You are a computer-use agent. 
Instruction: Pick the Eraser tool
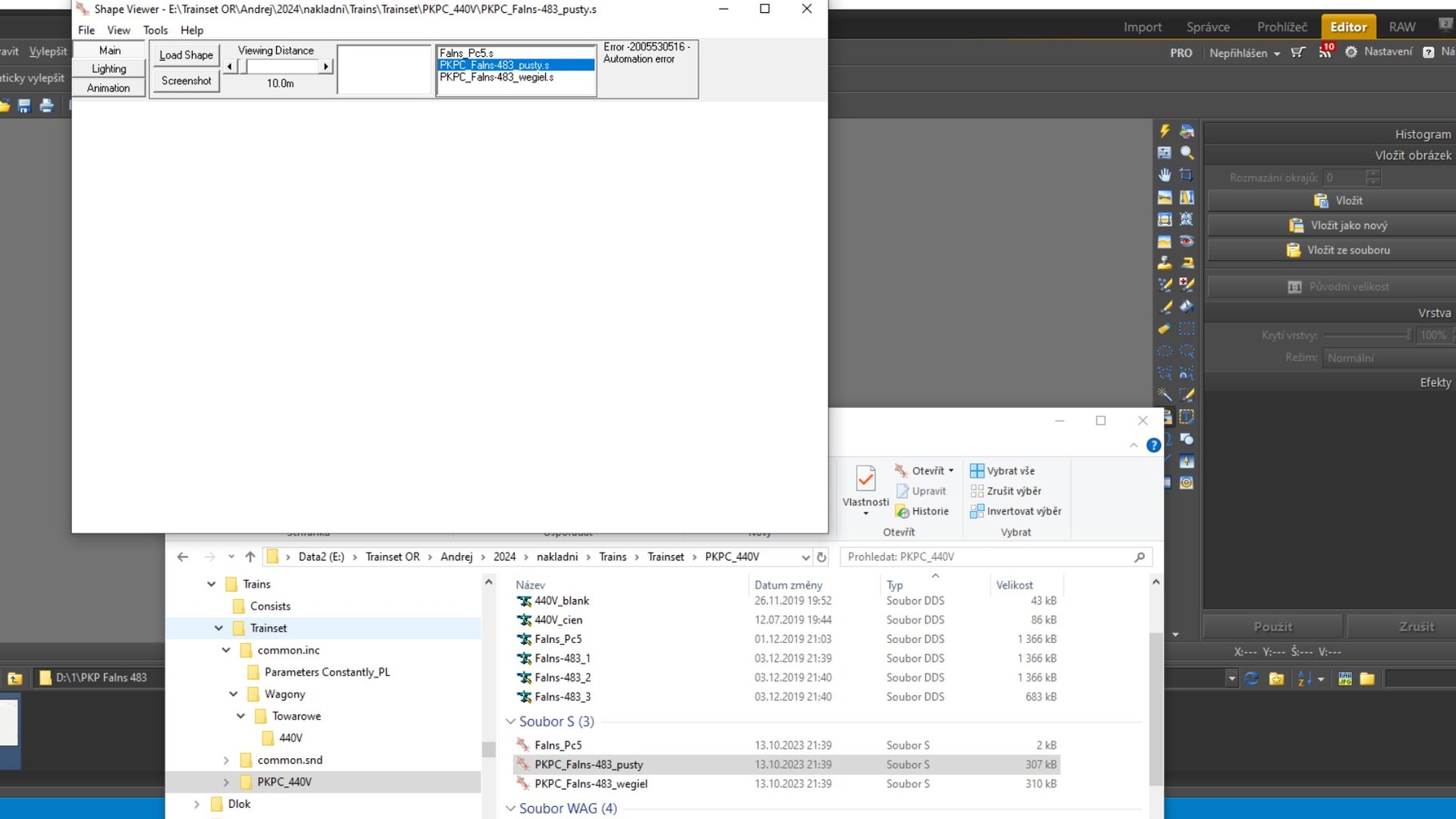(x=1164, y=329)
